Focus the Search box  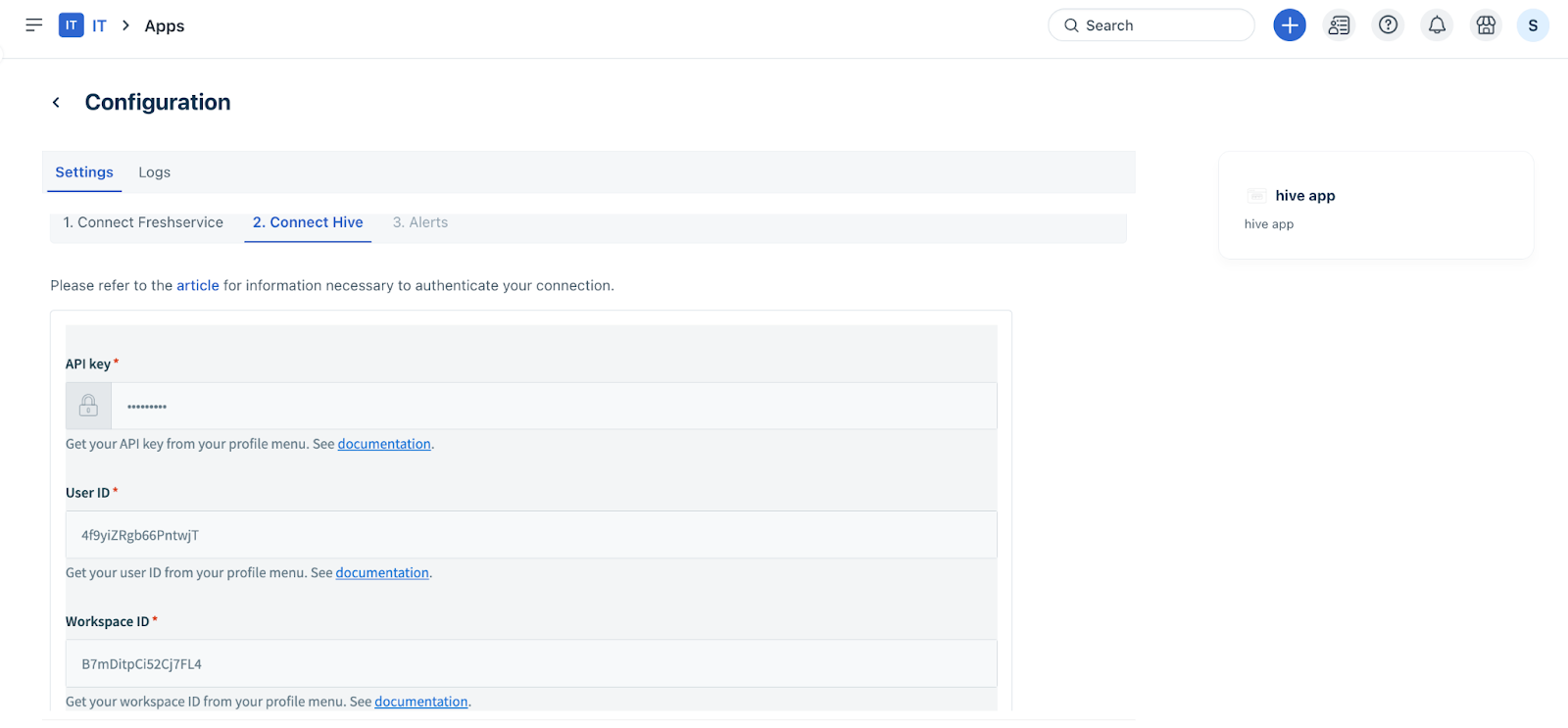[x=1151, y=25]
